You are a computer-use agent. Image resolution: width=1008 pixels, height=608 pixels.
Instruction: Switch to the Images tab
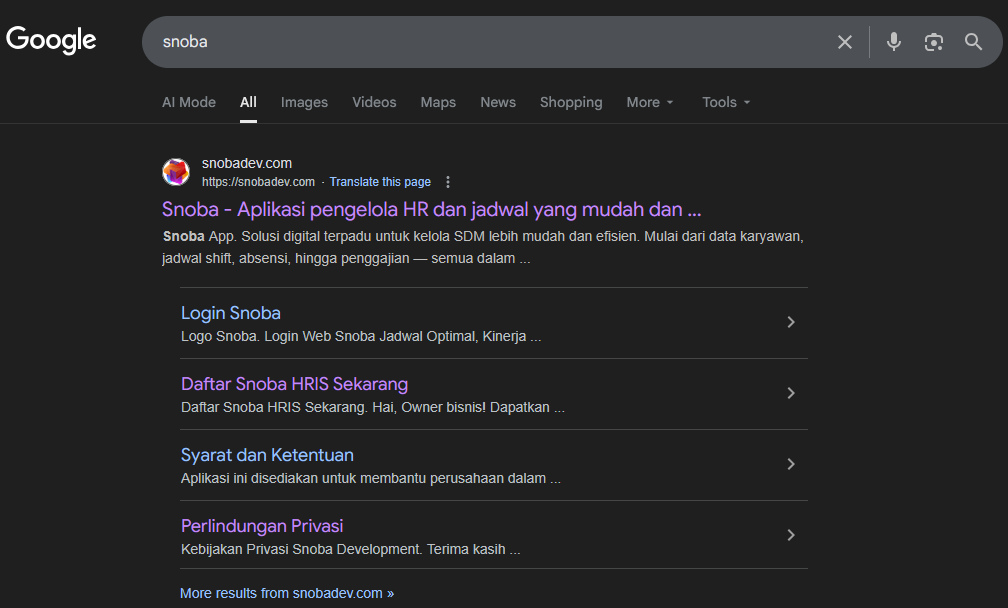tap(304, 102)
